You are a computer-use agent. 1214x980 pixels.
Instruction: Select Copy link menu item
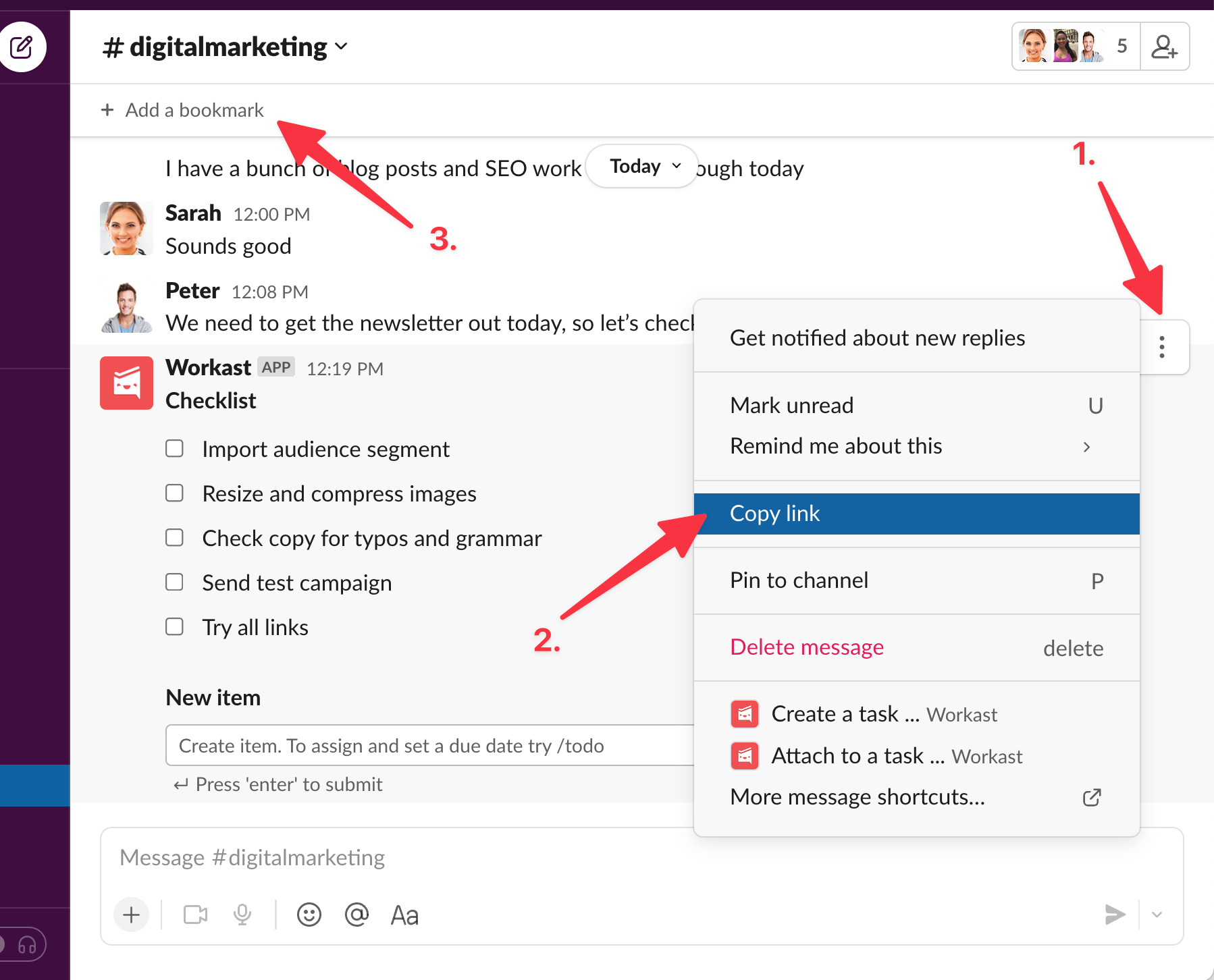916,514
